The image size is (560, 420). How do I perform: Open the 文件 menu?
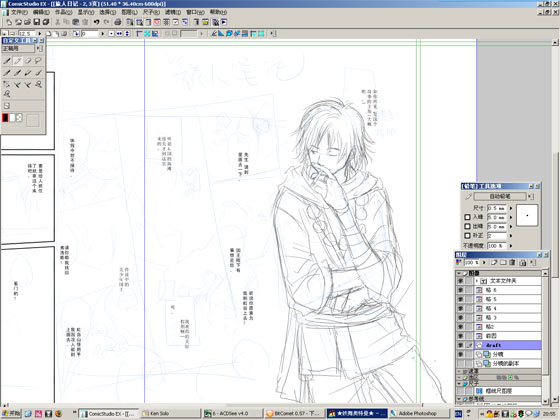(19, 12)
